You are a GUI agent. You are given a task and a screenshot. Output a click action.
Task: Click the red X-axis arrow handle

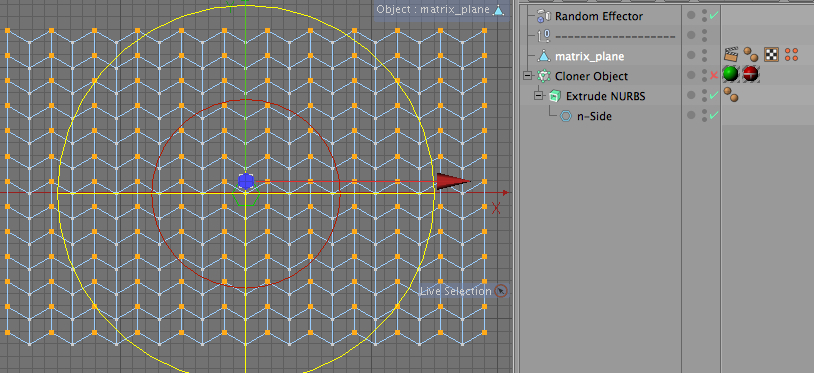[453, 182]
